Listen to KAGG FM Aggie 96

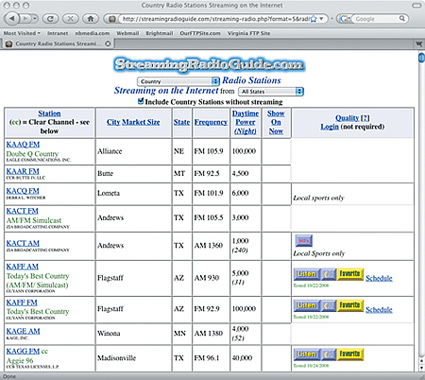point(306,354)
